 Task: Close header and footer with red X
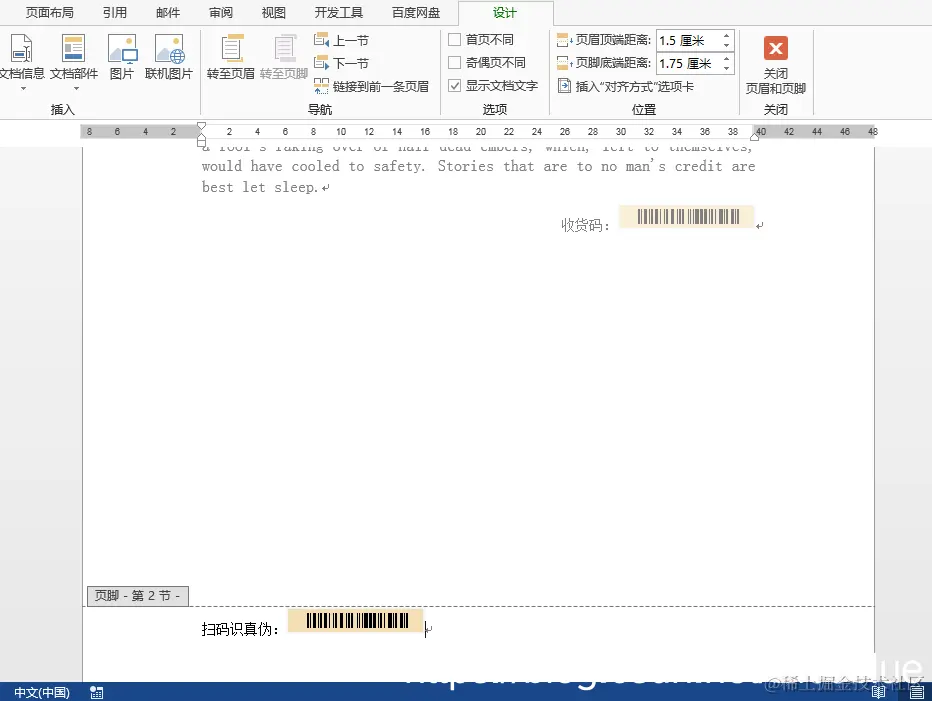tap(776, 49)
